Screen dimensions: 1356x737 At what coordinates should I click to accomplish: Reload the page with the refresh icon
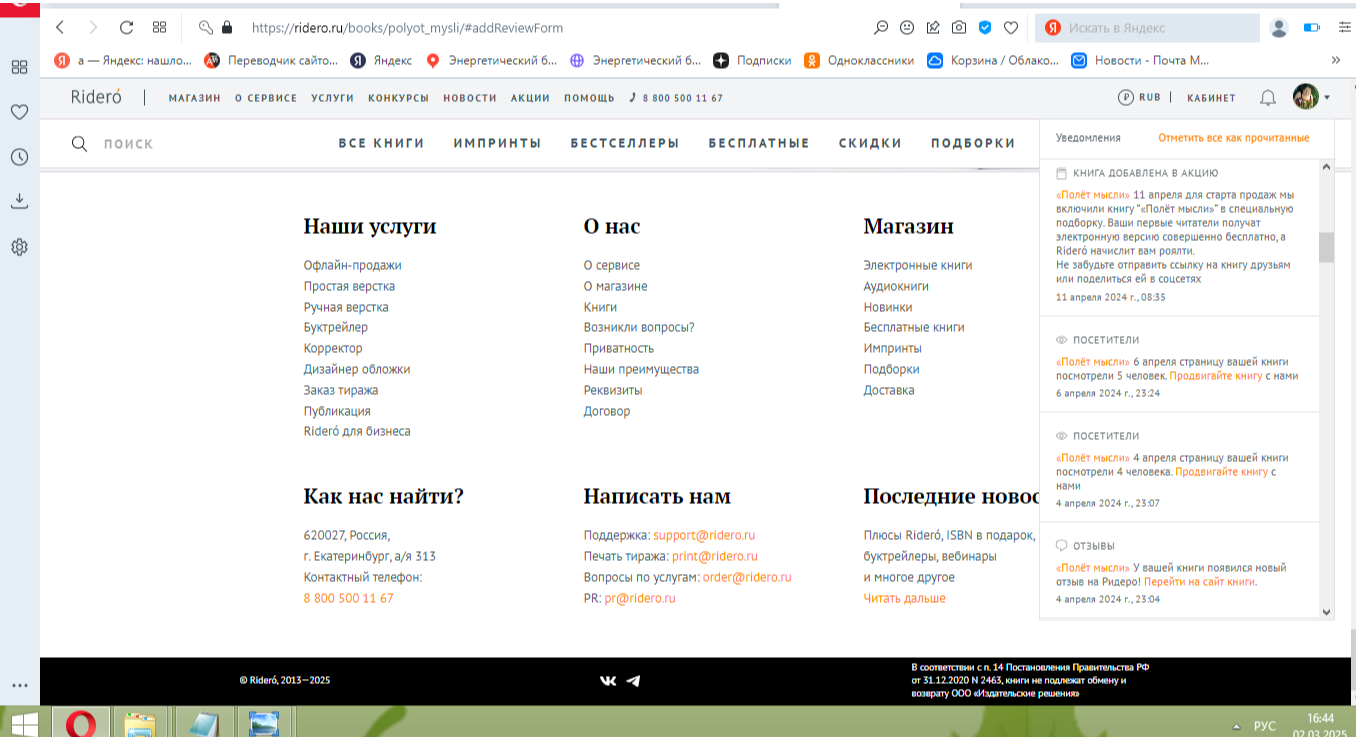(x=126, y=28)
